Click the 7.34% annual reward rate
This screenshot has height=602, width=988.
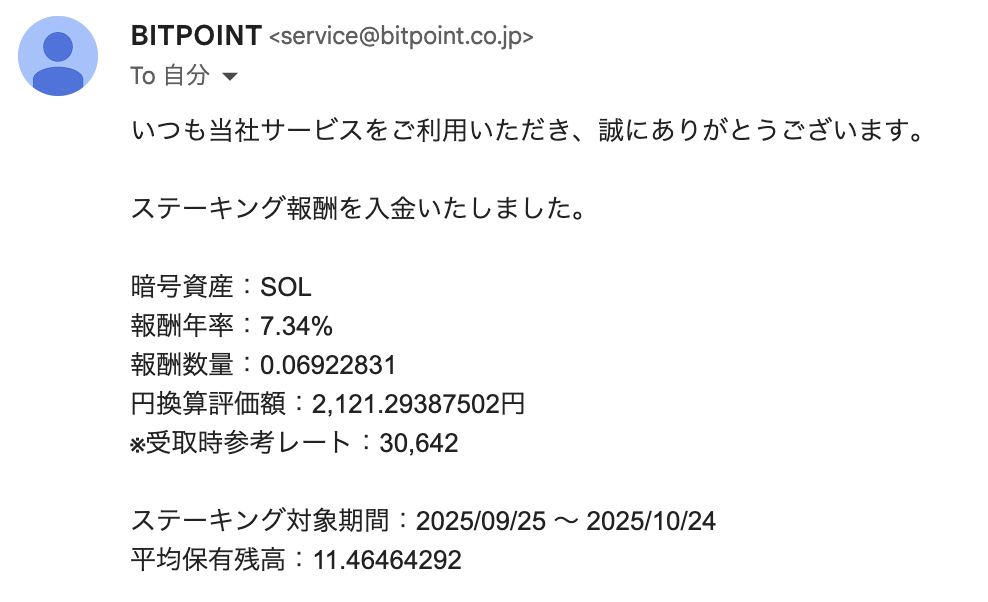click(296, 327)
